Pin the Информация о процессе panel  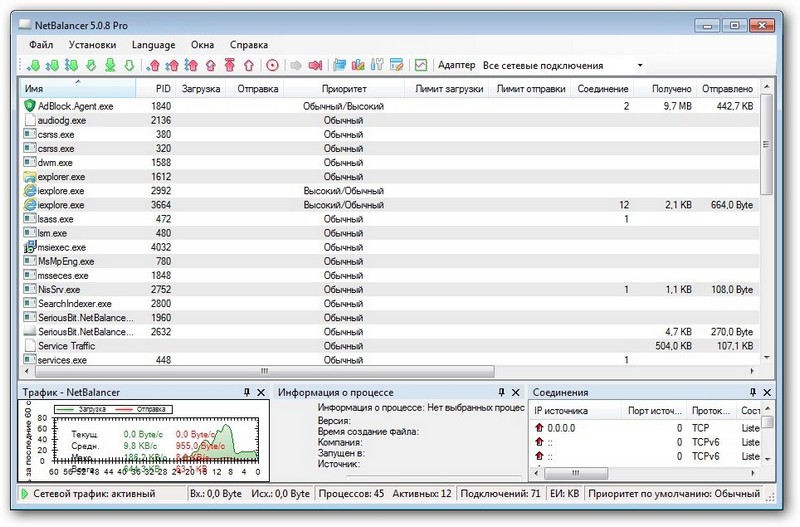pos(502,392)
